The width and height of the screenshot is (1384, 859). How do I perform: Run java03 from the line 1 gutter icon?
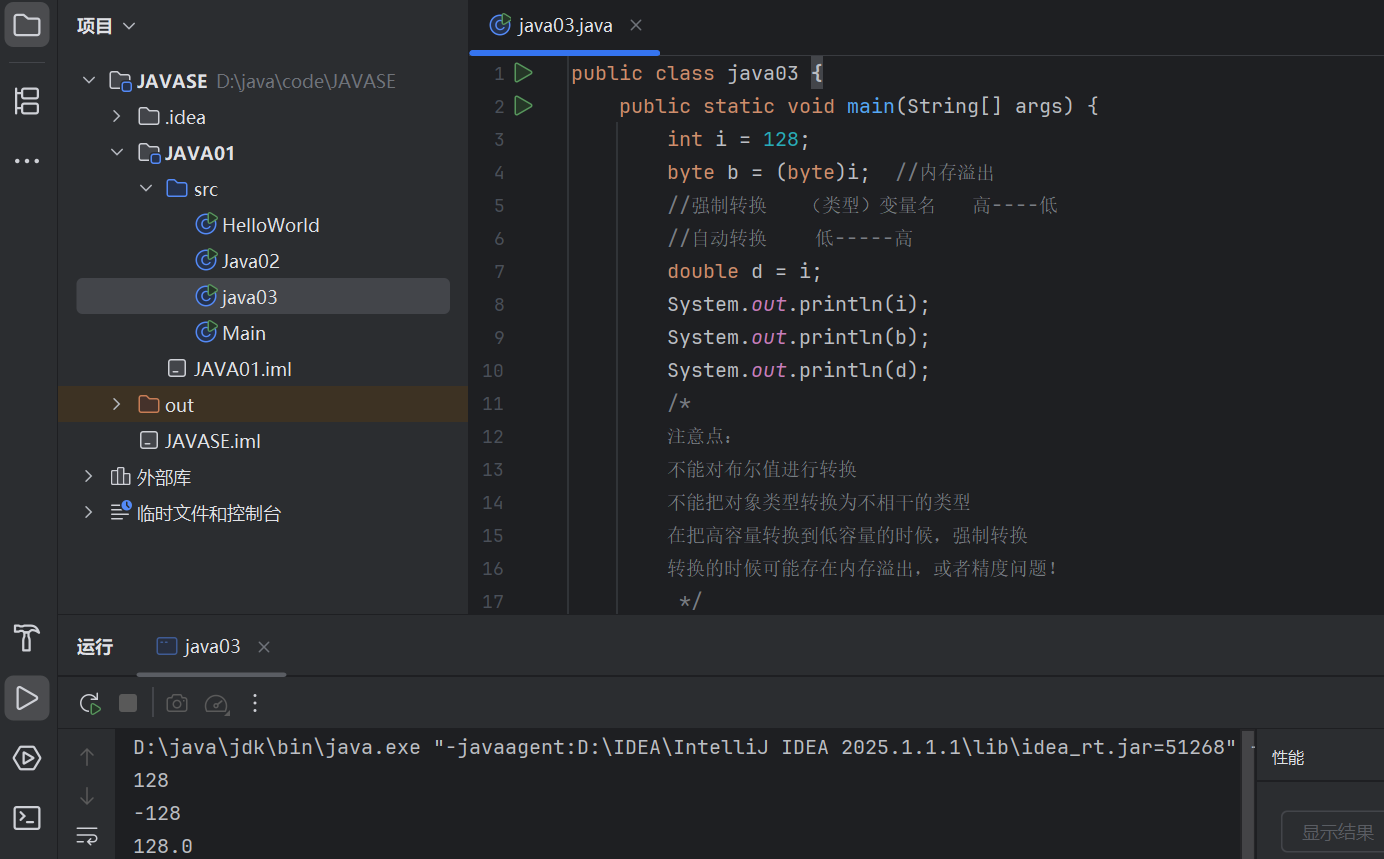click(x=523, y=72)
